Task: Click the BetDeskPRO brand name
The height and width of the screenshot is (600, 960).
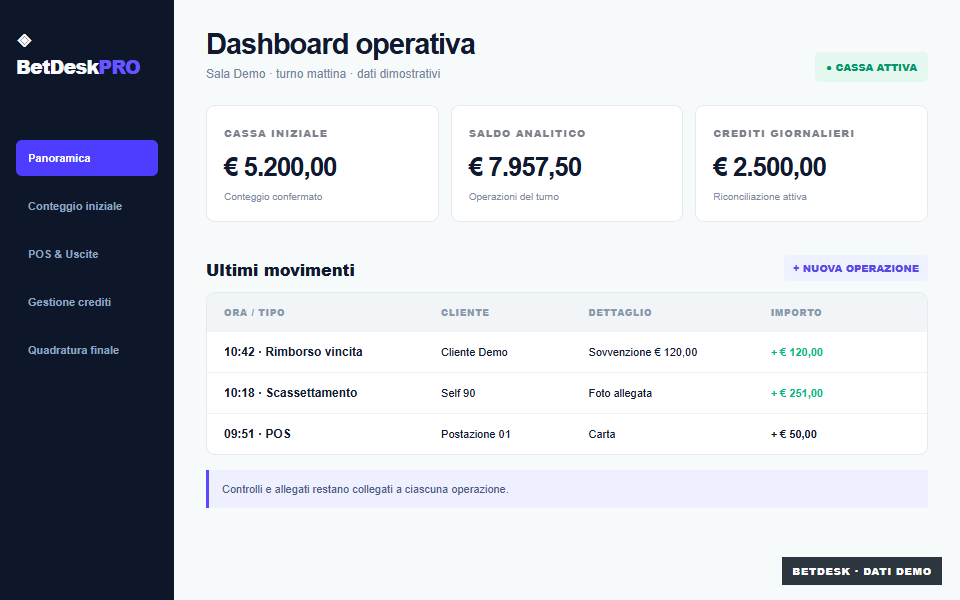Action: (78, 67)
